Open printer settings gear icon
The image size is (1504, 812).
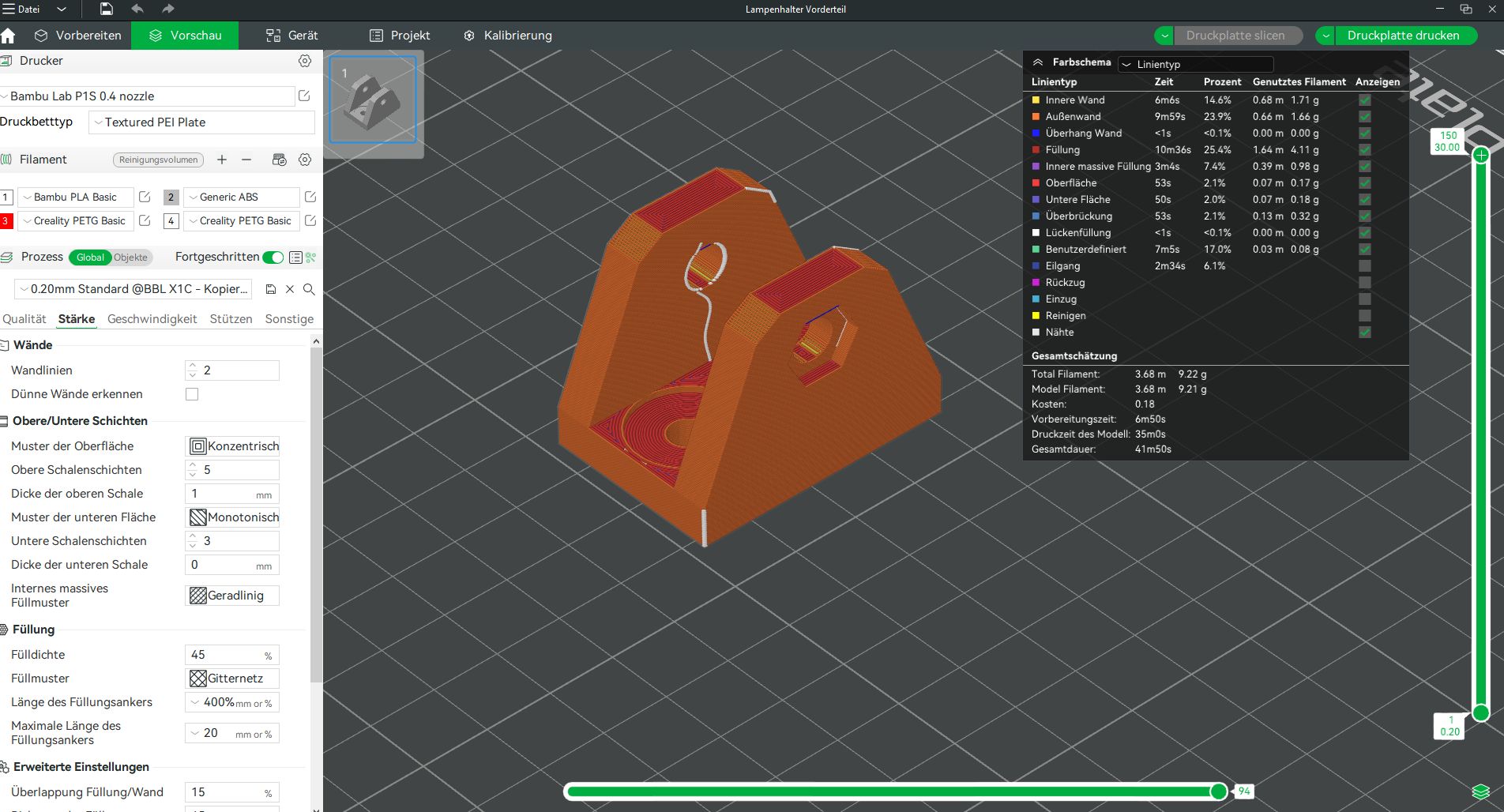click(305, 61)
